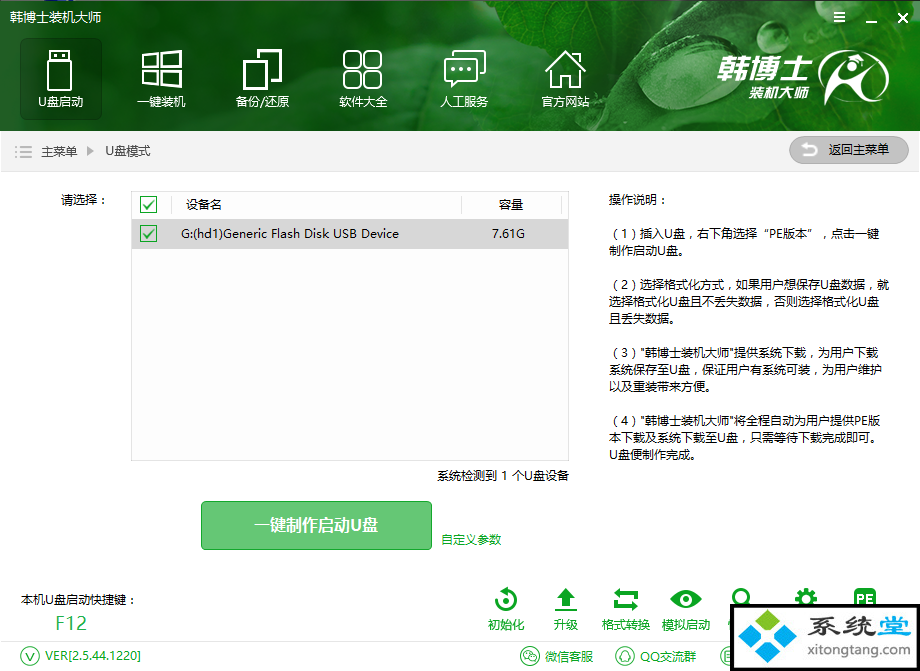Toggle the select-all checkbox in the table header

[x=149, y=205]
